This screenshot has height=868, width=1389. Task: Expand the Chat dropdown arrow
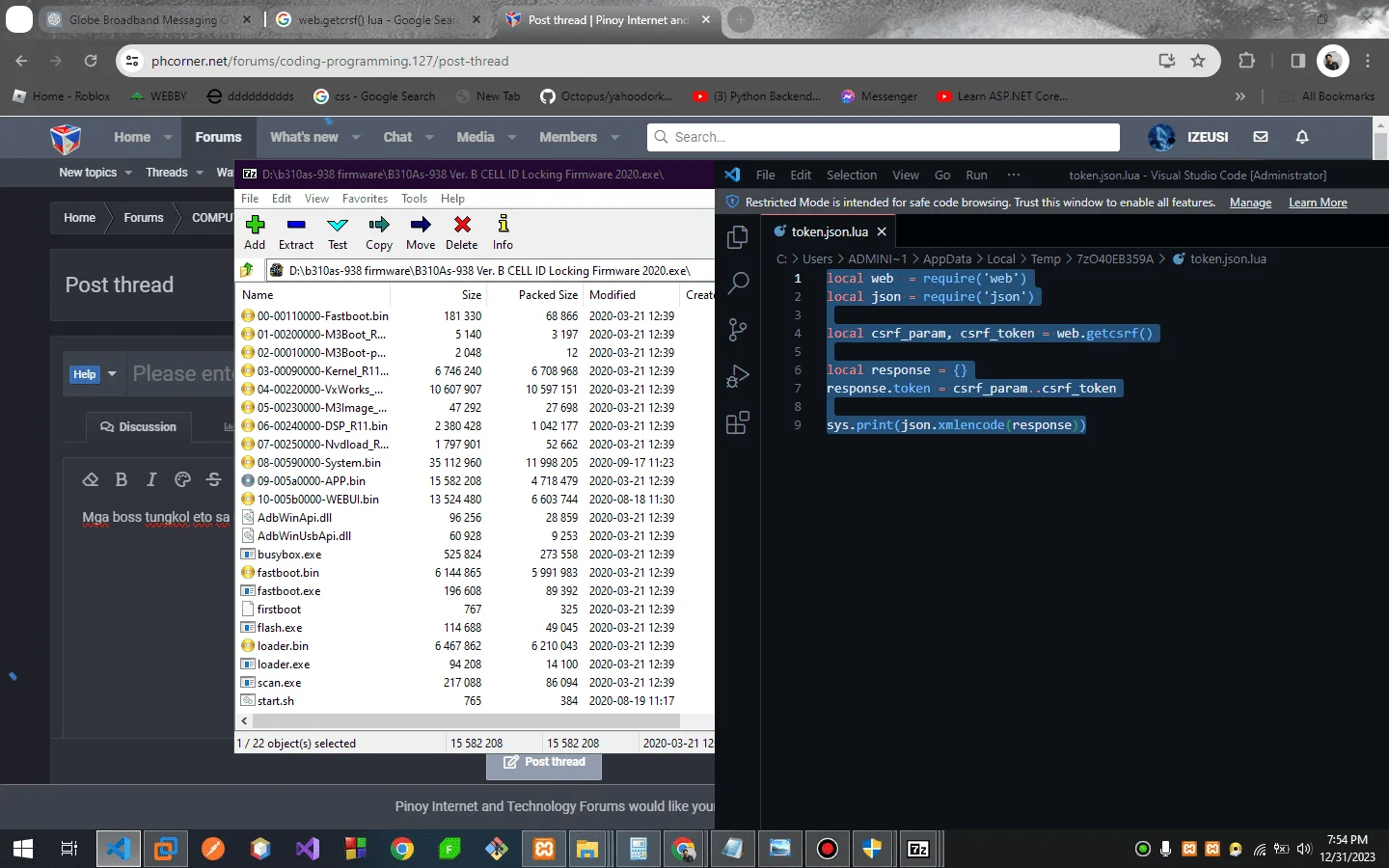click(x=429, y=137)
